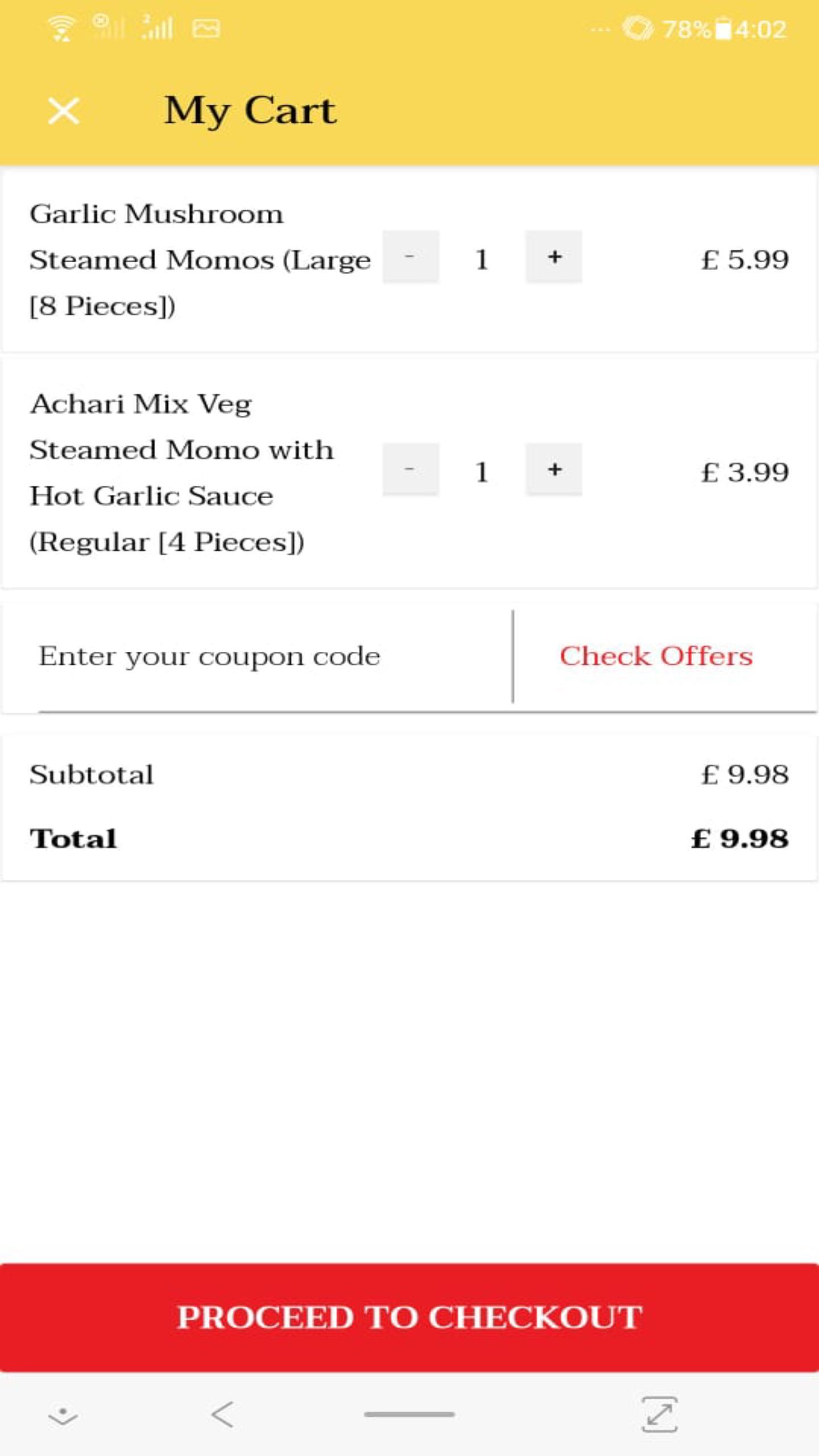Open Check Offers link
819x1456 pixels.
(x=656, y=656)
